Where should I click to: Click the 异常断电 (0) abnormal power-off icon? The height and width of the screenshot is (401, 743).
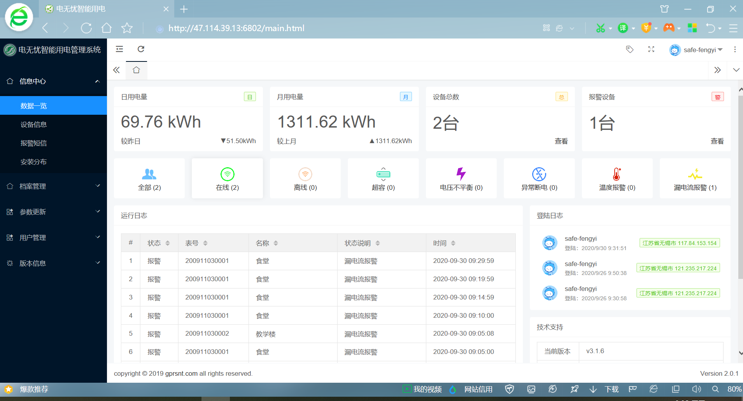pyautogui.click(x=539, y=175)
